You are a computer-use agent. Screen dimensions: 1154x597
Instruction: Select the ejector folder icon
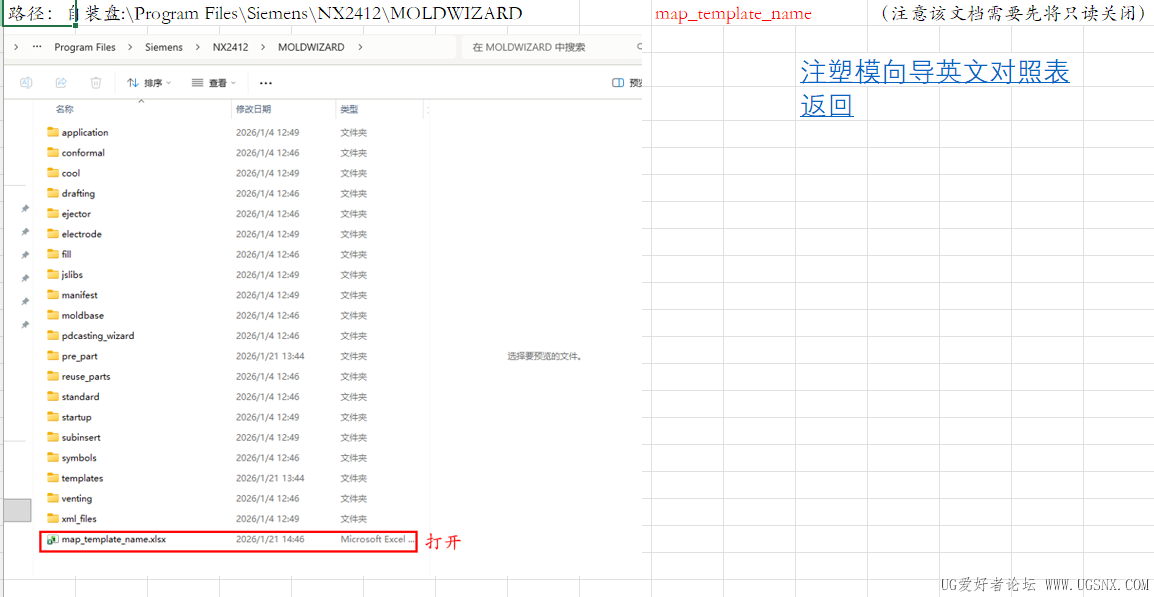(x=52, y=213)
